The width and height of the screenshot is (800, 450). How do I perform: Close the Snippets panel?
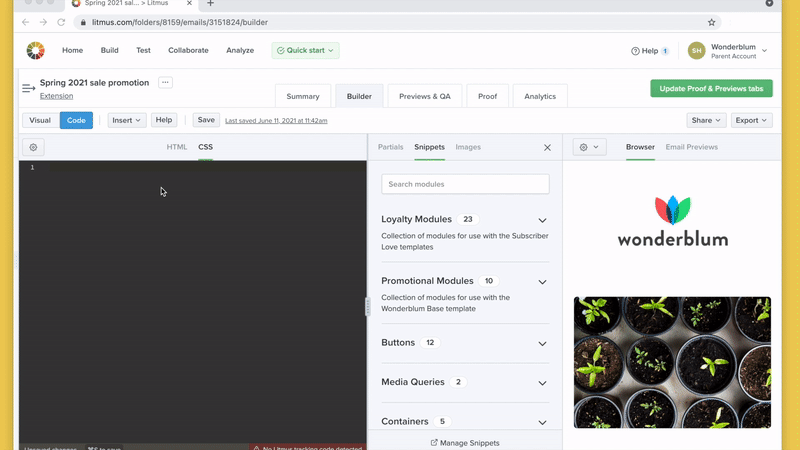tap(547, 147)
